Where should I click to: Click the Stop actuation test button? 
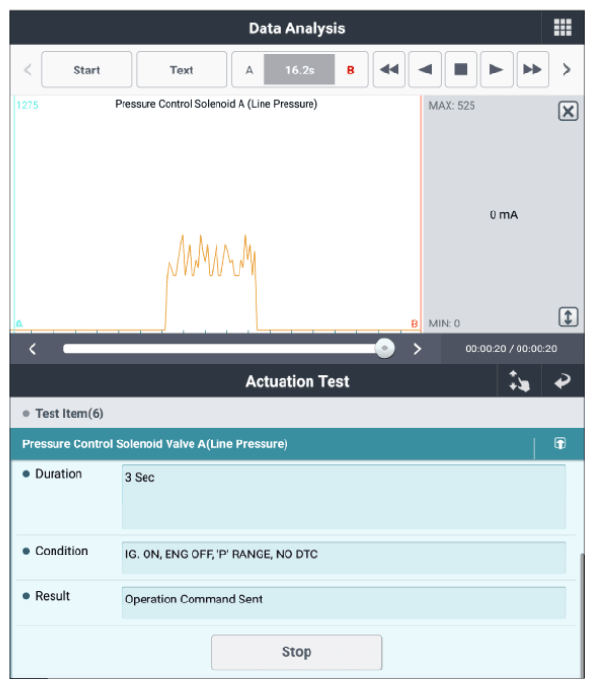coord(297,652)
